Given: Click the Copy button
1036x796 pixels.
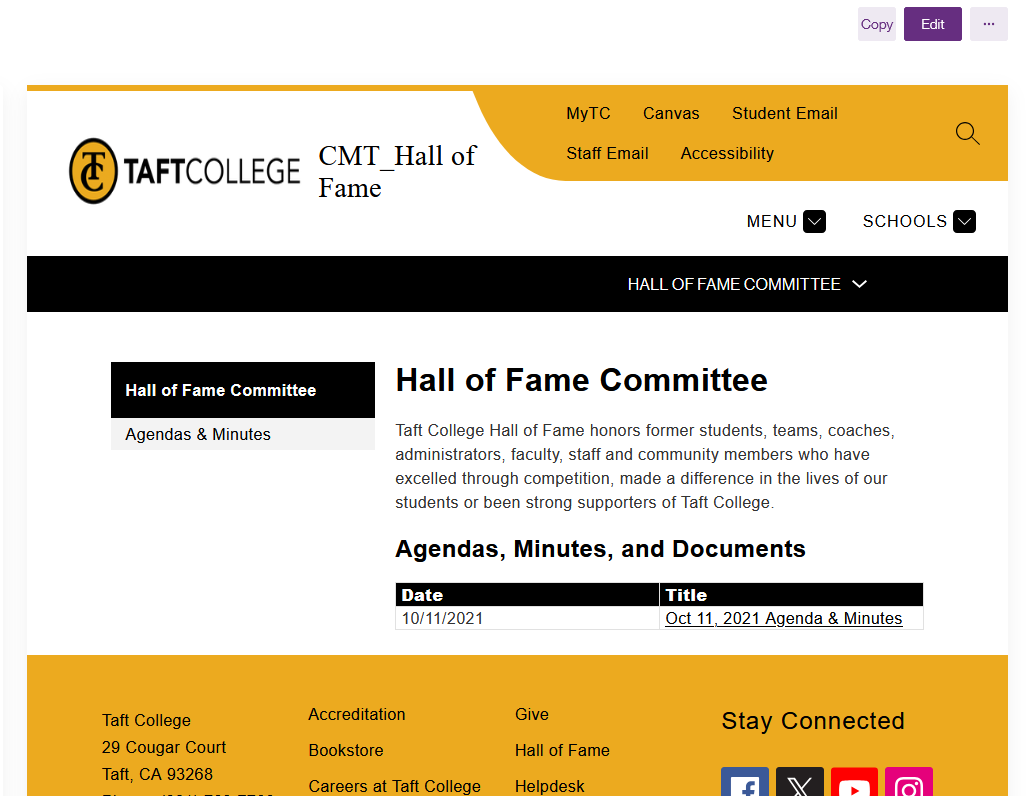Looking at the screenshot, I should tap(877, 24).
